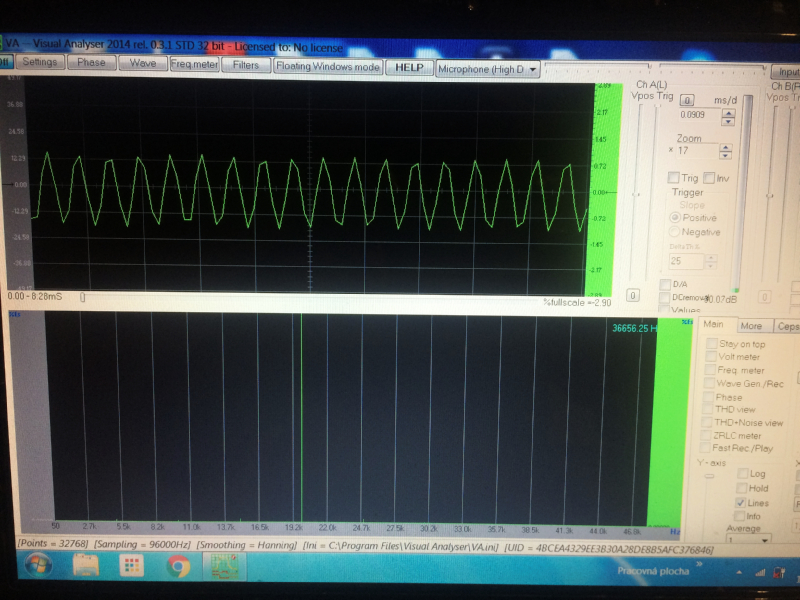Image resolution: width=800 pixels, height=600 pixels.
Task: Open the Filters toolbar button
Action: point(246,65)
